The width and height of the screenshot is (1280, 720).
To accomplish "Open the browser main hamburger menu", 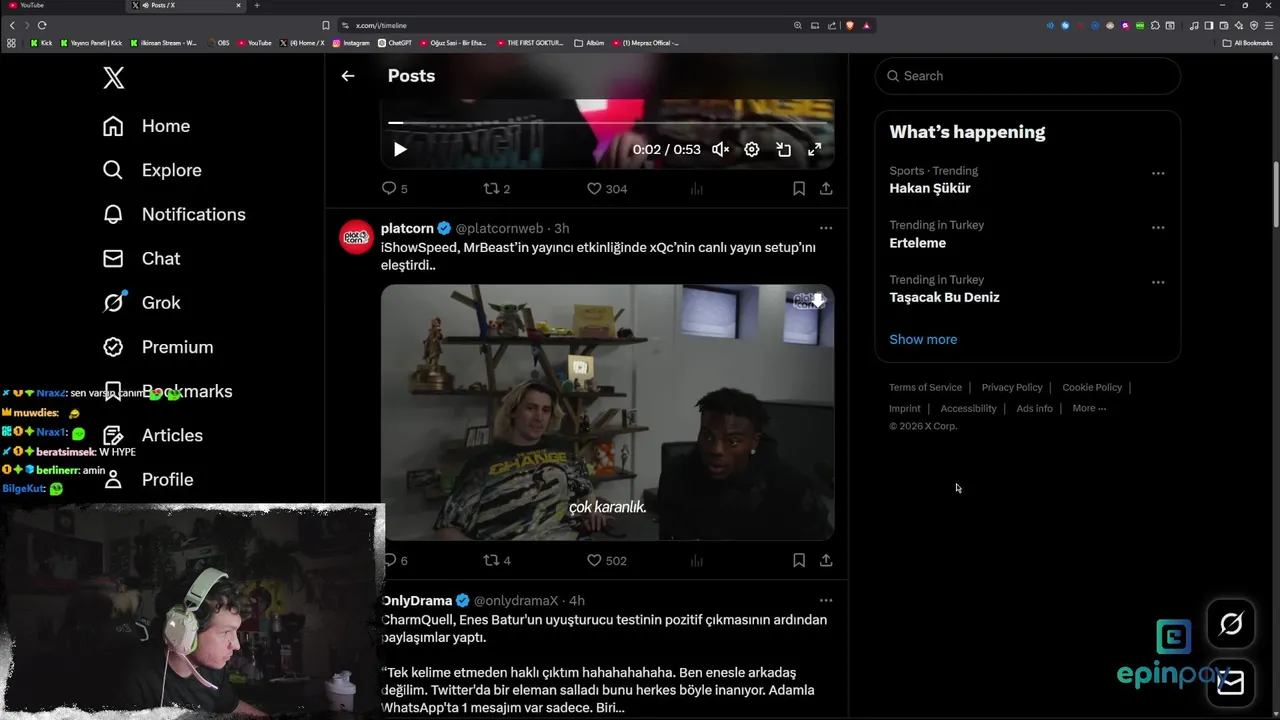I will (x=1269, y=25).
